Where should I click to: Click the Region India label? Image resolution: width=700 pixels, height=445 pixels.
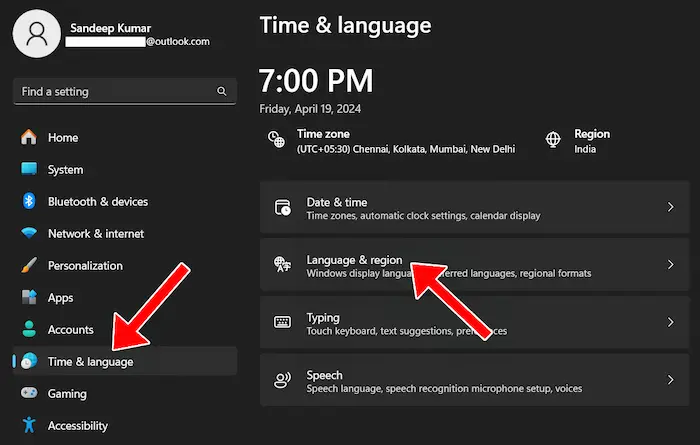[x=592, y=141]
